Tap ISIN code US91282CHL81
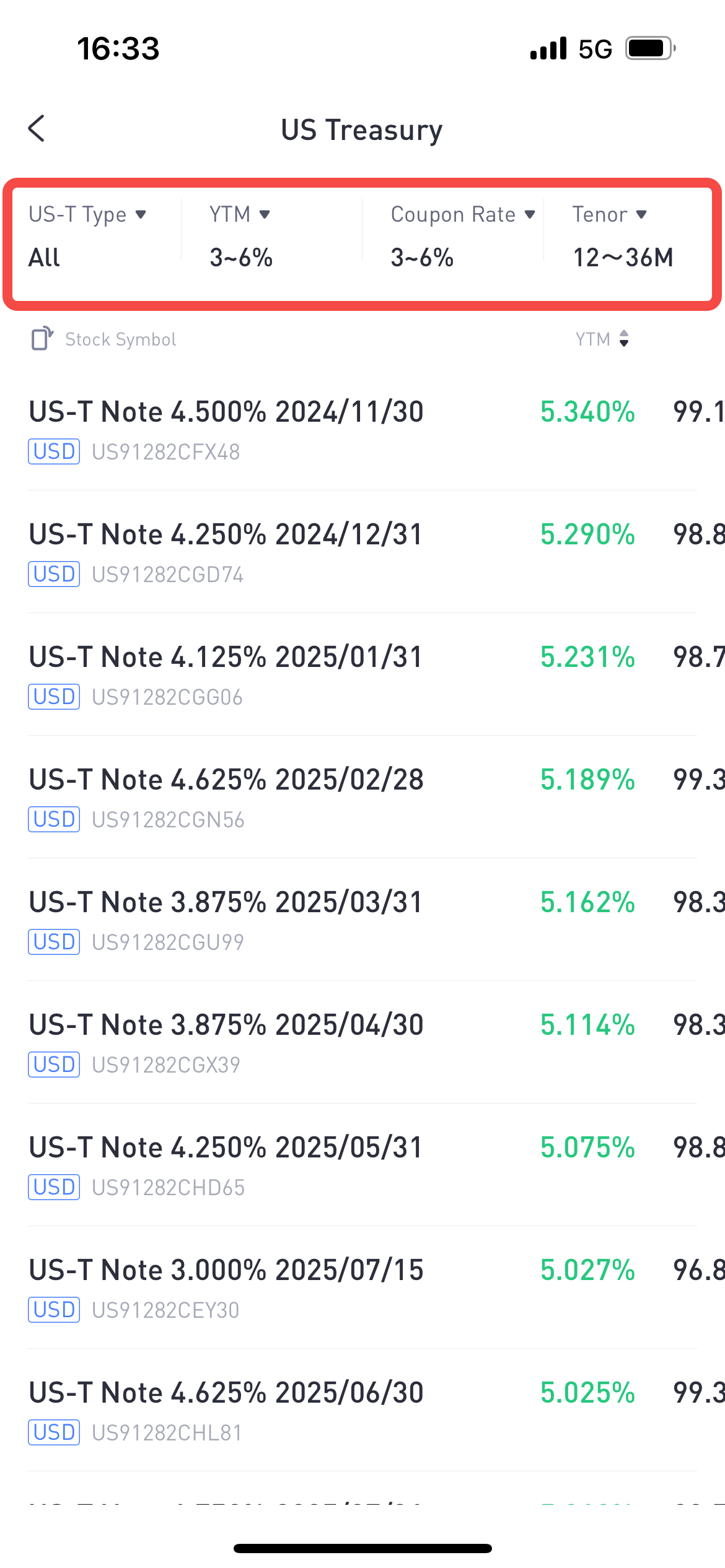The image size is (725, 1568). pyautogui.click(x=167, y=1432)
